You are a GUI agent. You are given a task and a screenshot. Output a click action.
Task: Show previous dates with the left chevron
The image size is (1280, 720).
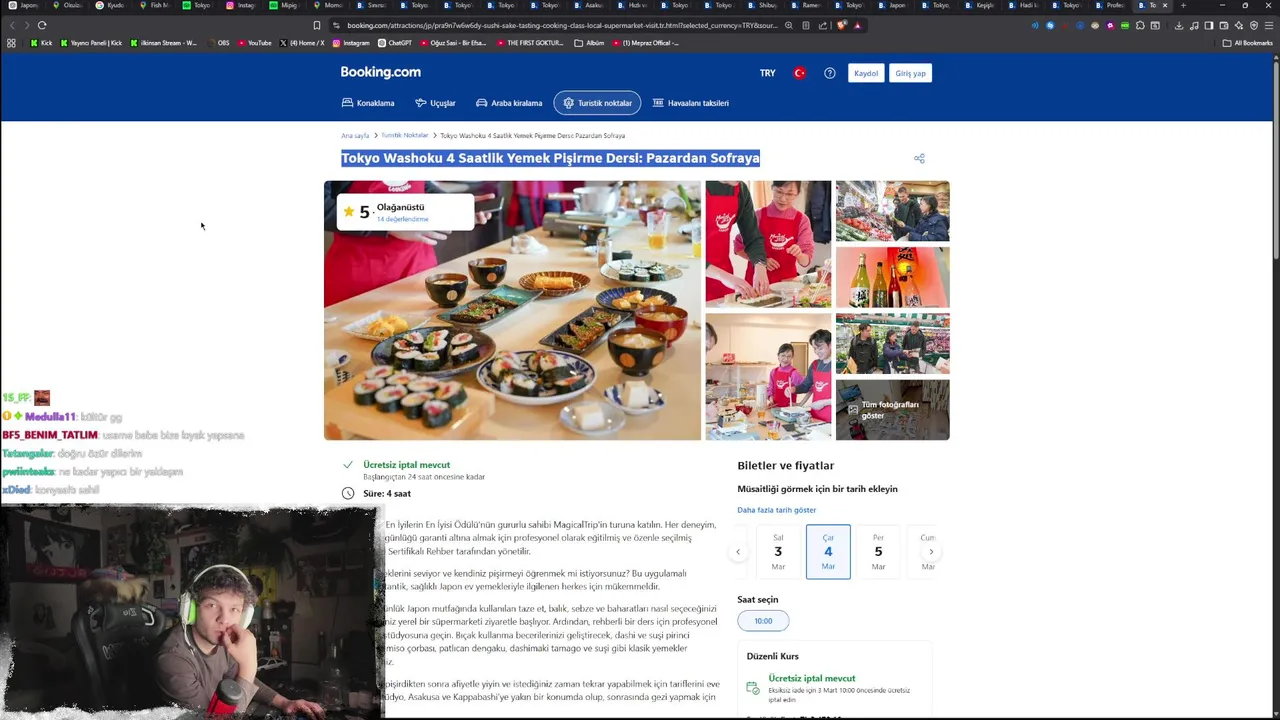click(x=738, y=552)
